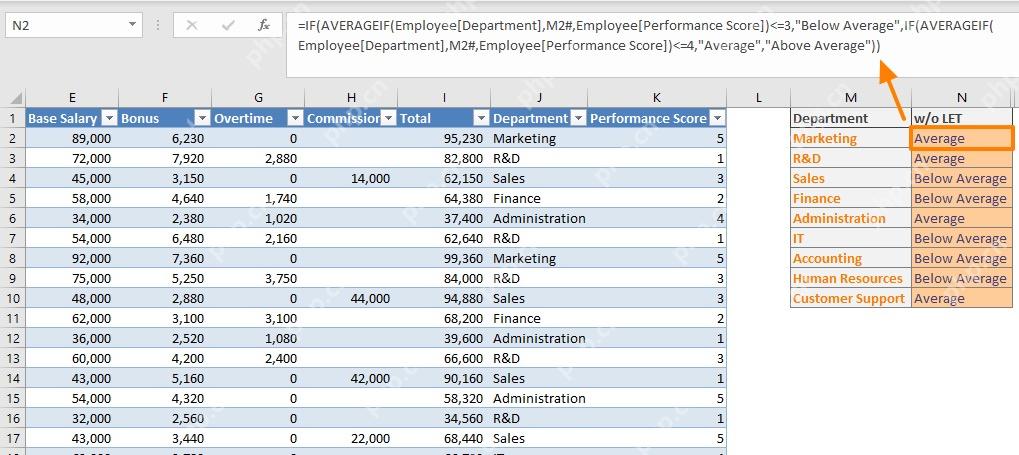Screen dimensions: 1019x455
Task: Click the Marketing cell in column M
Action: [x=851, y=138]
